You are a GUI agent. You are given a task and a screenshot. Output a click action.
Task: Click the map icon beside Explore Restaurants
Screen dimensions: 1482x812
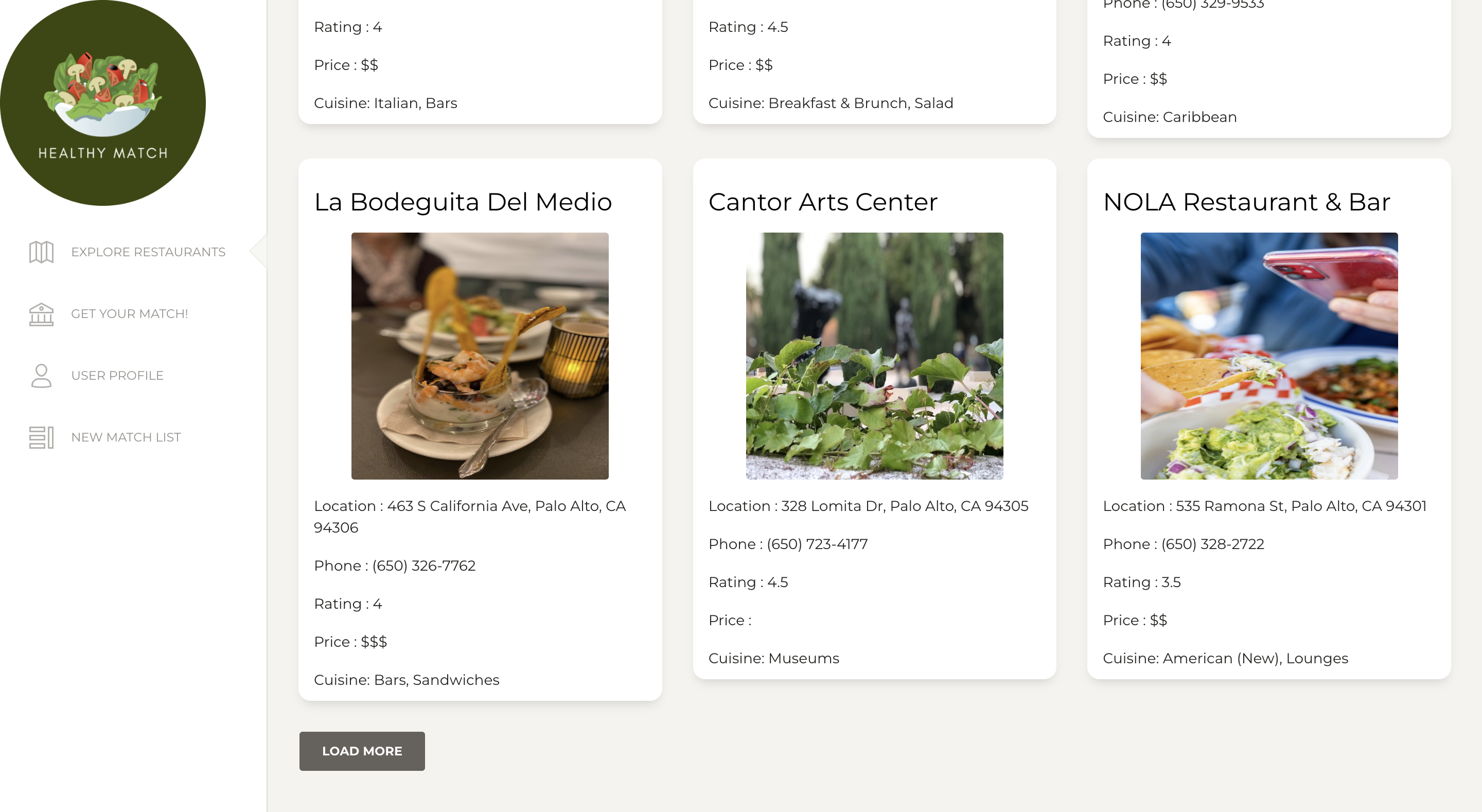[x=41, y=252]
